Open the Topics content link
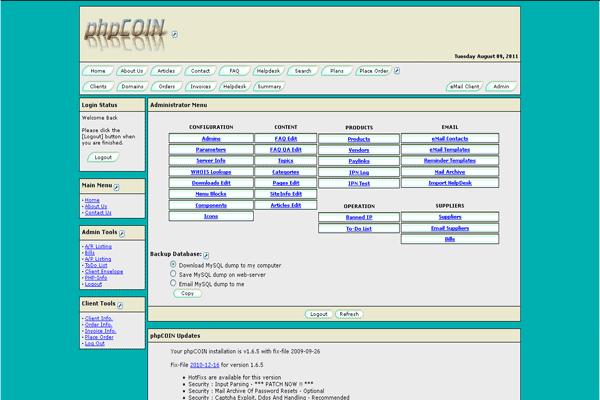Viewport: 600px width, 400px height. (285, 160)
